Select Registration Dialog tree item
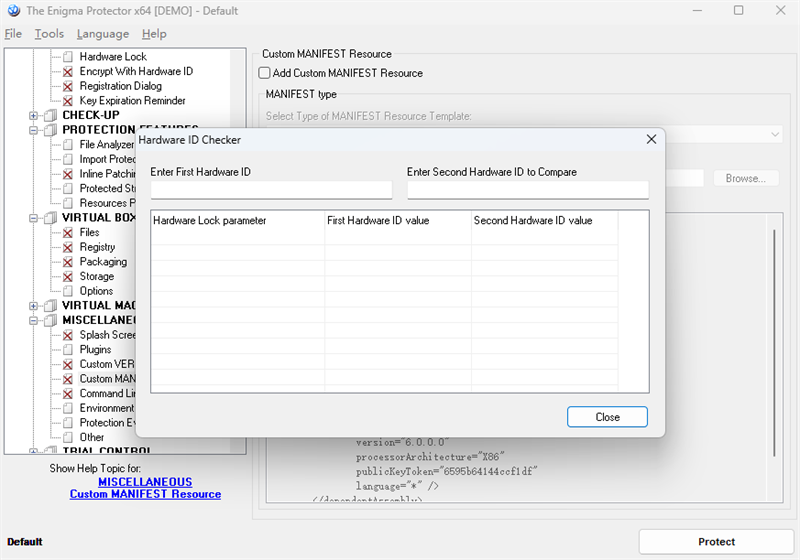 click(120, 86)
